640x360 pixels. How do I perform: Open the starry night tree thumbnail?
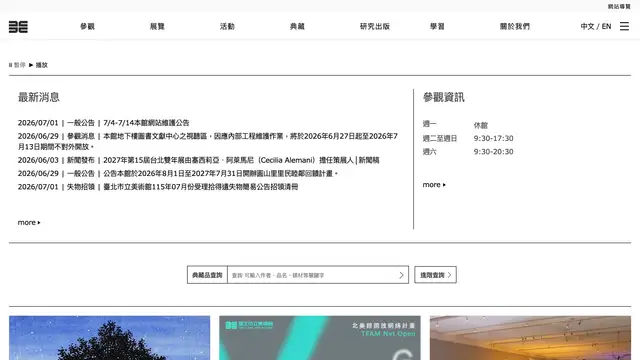(109, 338)
